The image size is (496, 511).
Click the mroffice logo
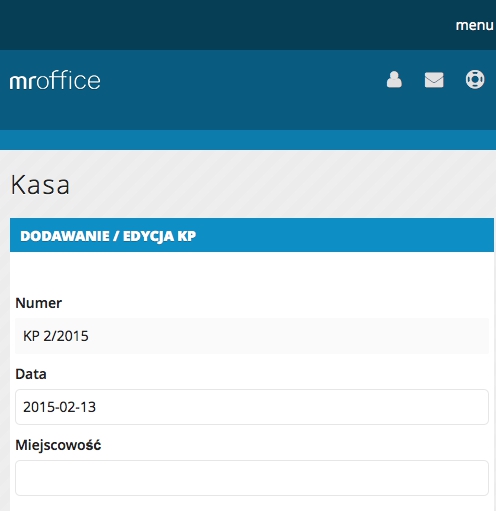point(55,80)
